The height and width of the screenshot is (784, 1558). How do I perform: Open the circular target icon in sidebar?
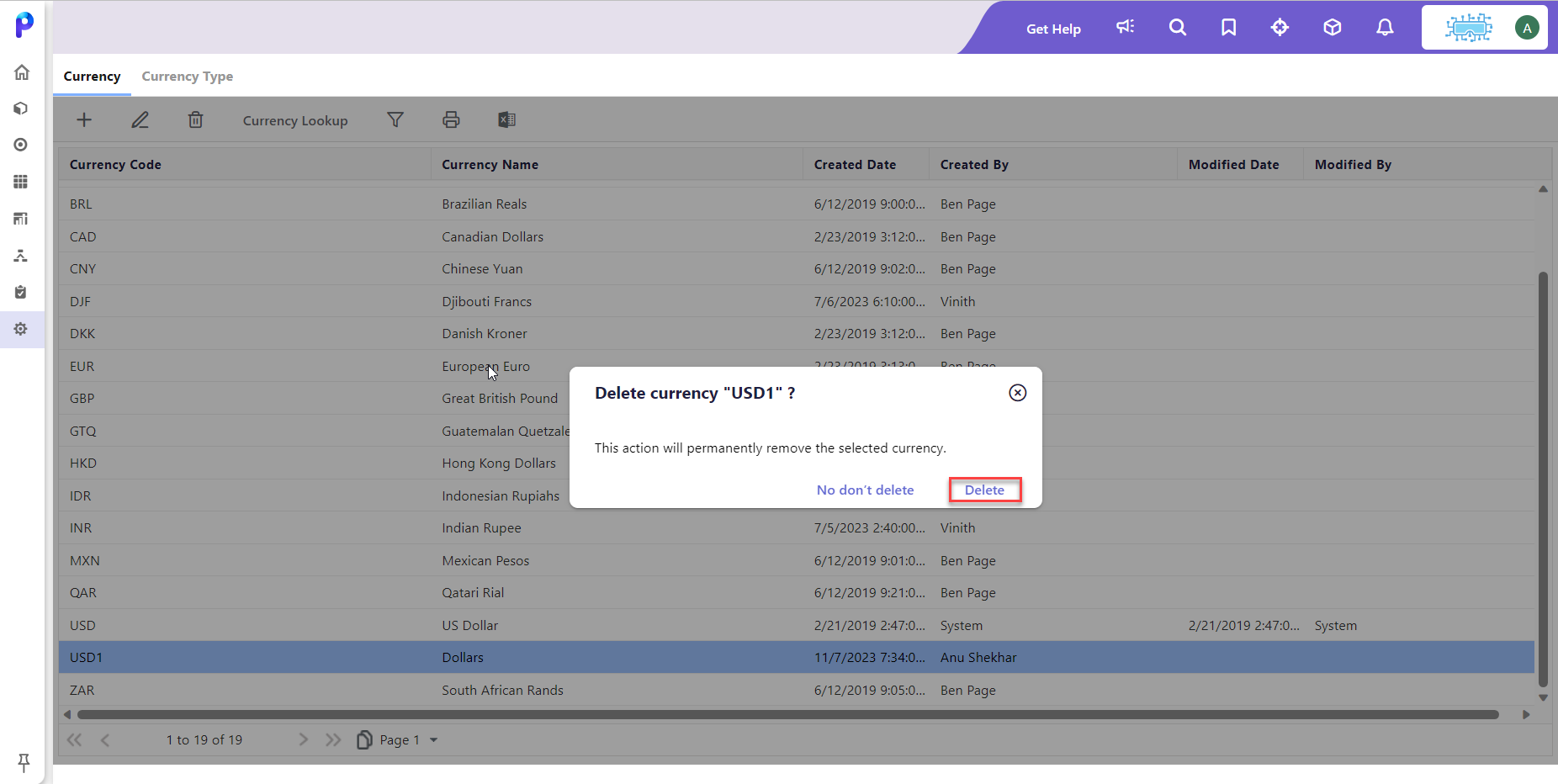pos(21,145)
